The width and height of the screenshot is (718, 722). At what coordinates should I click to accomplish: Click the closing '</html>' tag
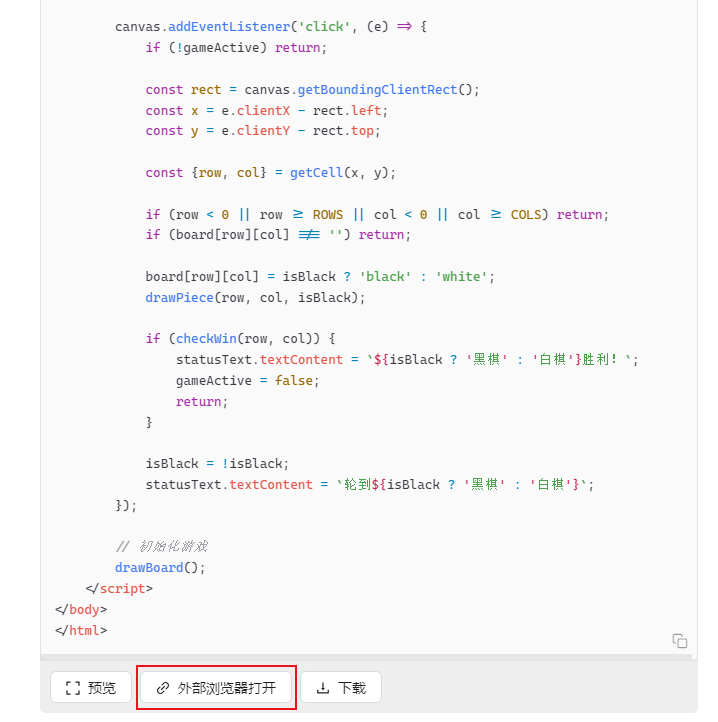click(81, 630)
